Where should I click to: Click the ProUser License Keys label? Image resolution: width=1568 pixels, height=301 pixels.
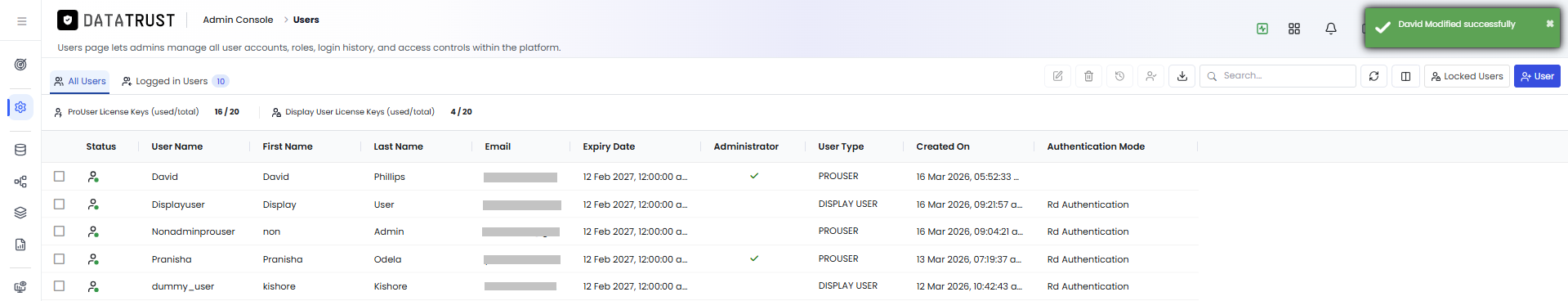pyautogui.click(x=133, y=112)
